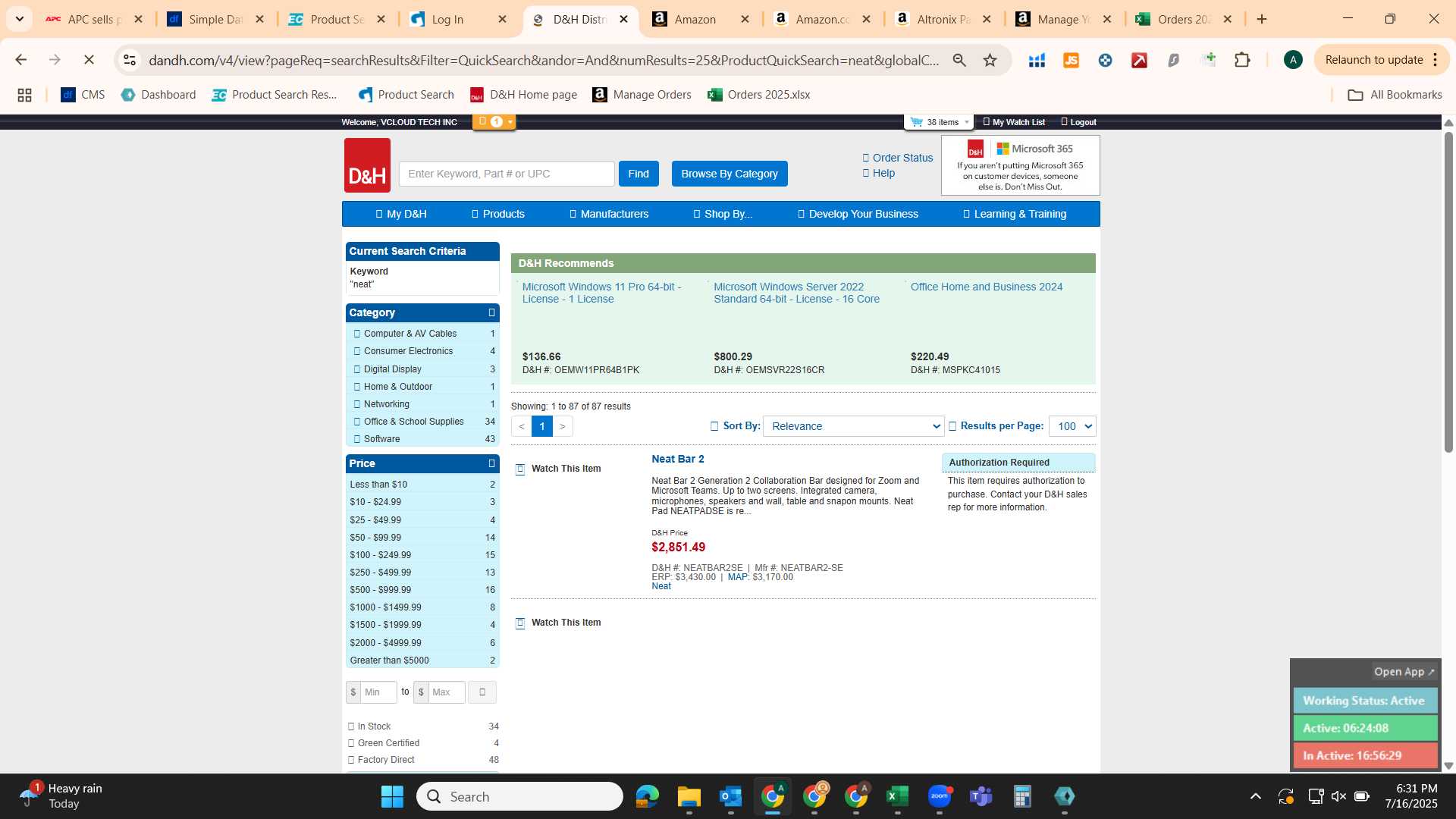Open the Products menu

click(497, 214)
